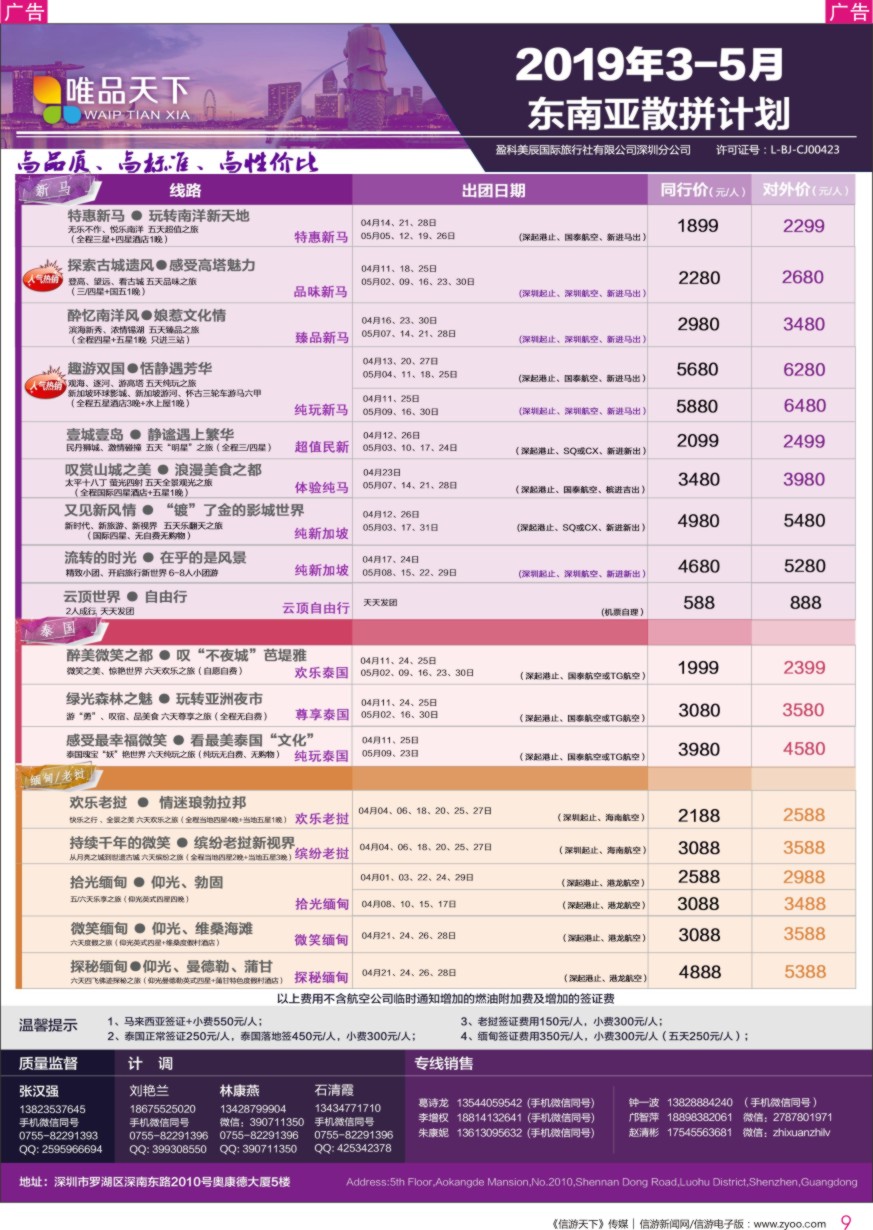The height and width of the screenshot is (1230, 873).
Task: Open the www.zyoo.com link
Action: pos(790,1222)
